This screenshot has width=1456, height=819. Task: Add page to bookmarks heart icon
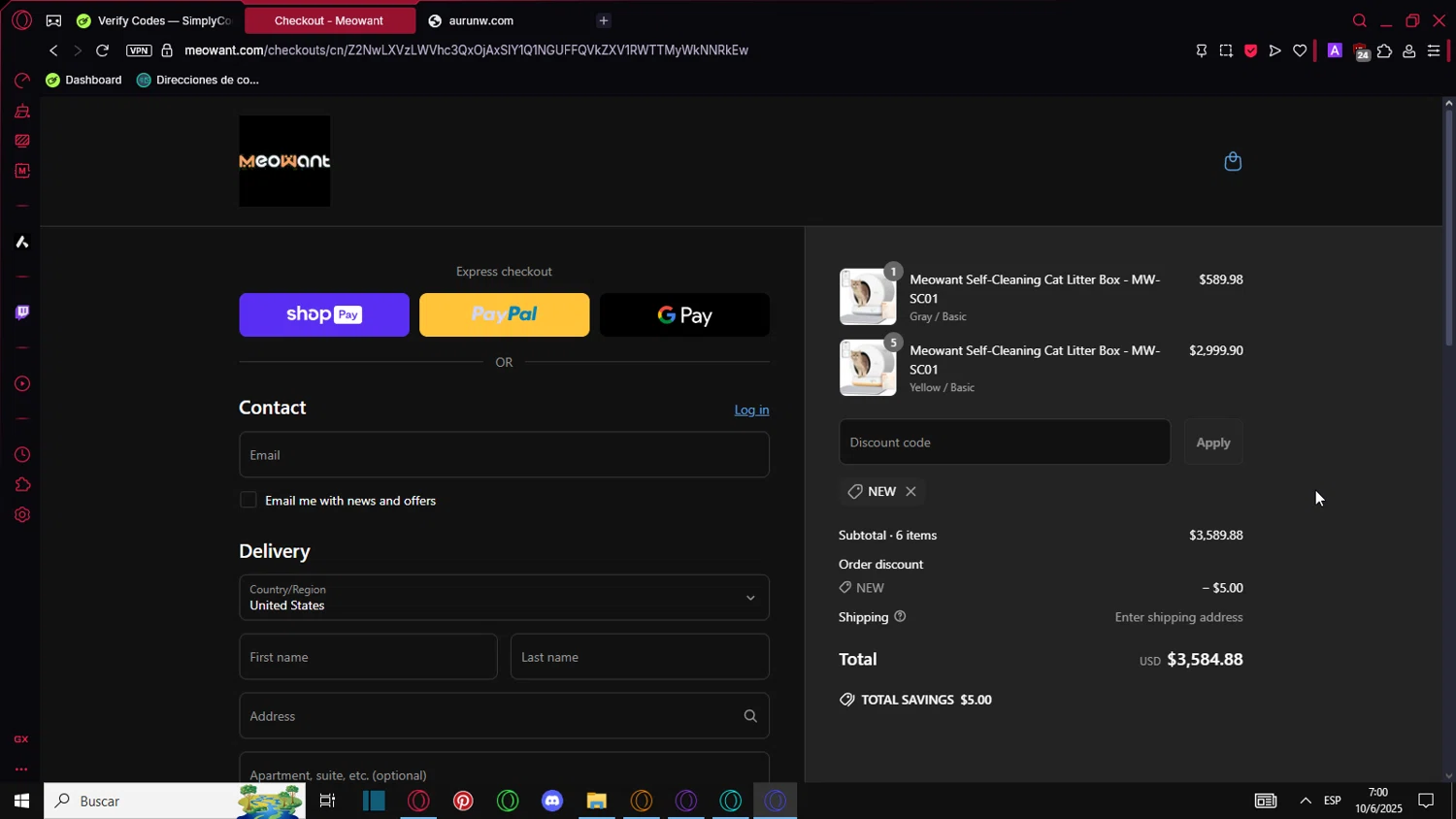coord(1300,50)
